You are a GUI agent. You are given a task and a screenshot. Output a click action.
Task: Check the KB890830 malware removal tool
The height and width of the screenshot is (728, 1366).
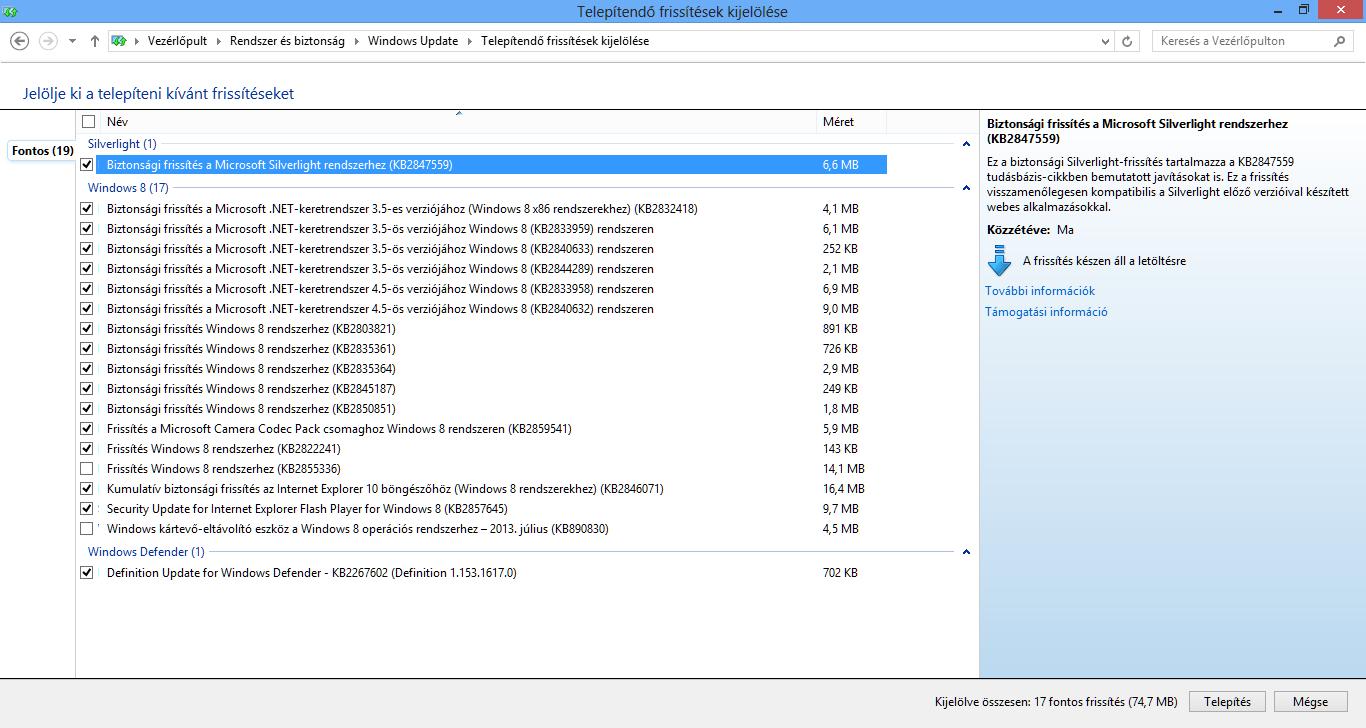pos(87,529)
